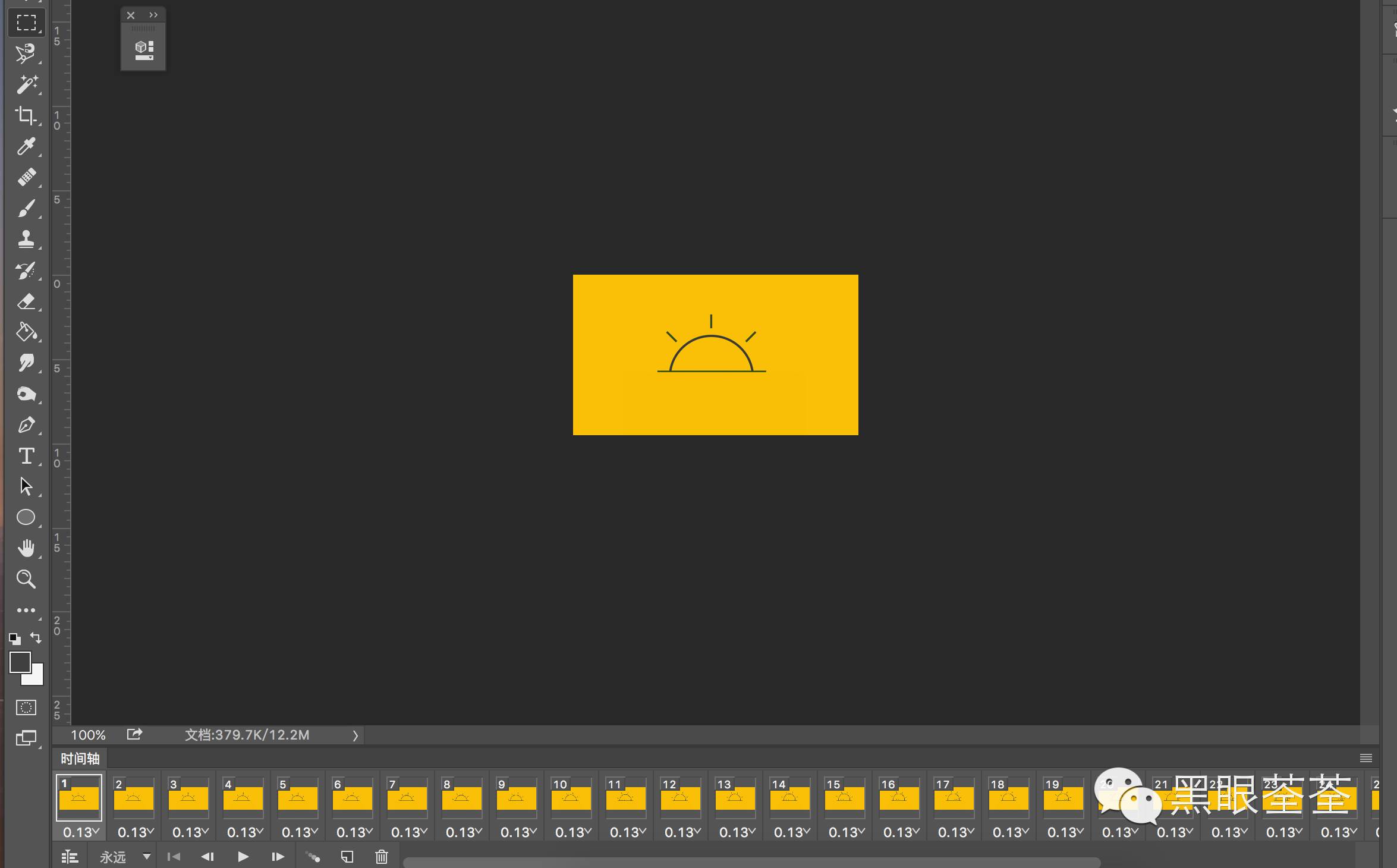Select the Paint Bucket tool
This screenshot has height=868, width=1397.
[x=26, y=332]
